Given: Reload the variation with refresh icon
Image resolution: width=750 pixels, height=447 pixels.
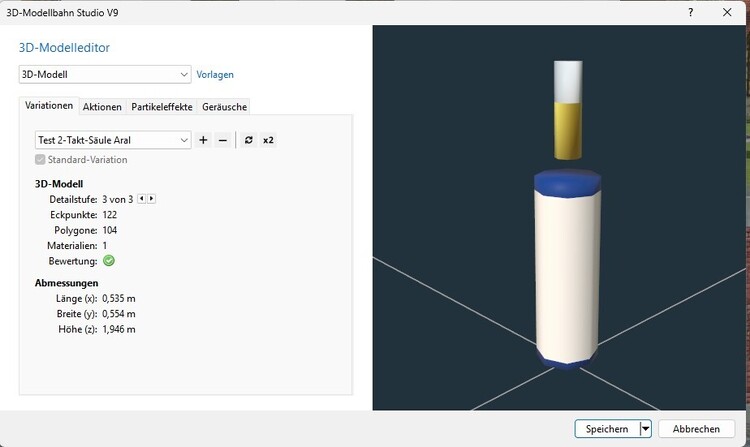Looking at the screenshot, I should click(249, 140).
